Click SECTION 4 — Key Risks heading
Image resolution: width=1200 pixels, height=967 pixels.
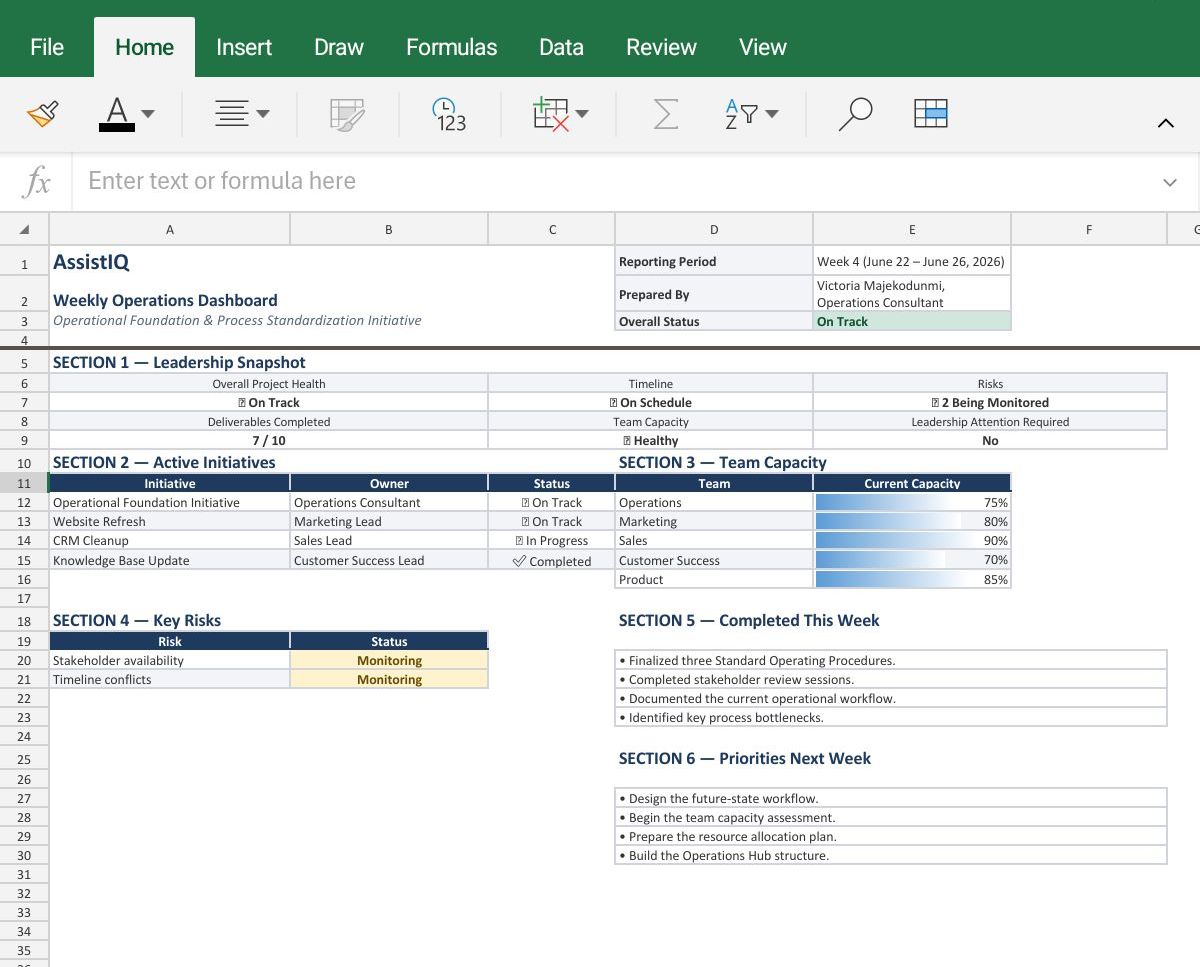point(137,620)
